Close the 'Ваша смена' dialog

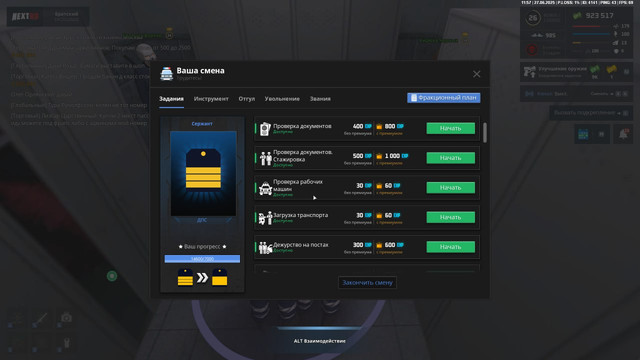click(x=476, y=74)
